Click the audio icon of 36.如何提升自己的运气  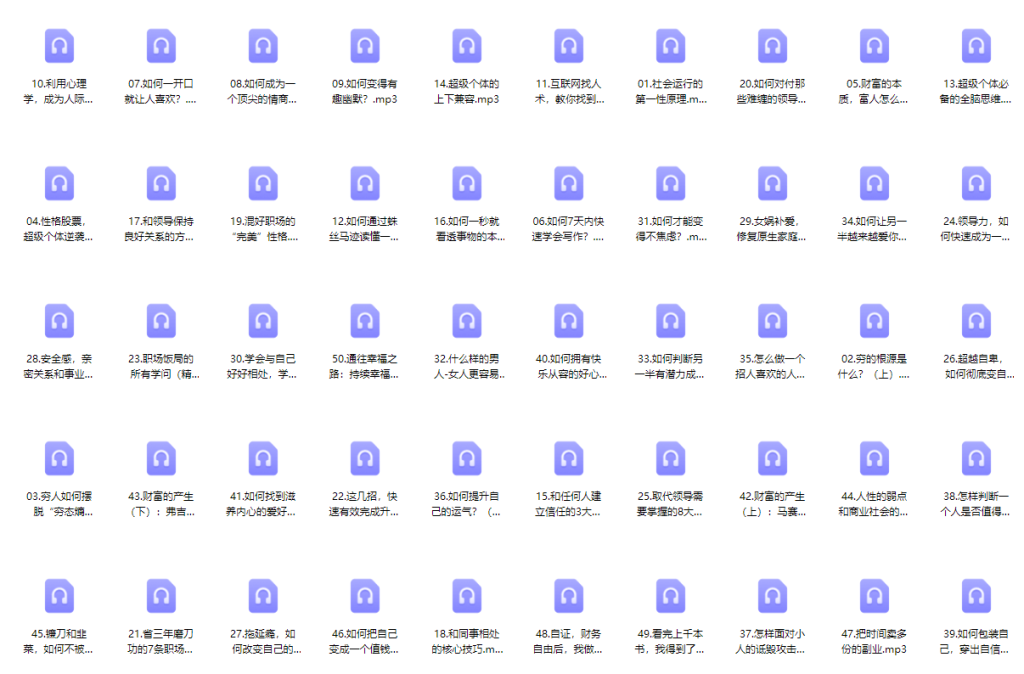tap(467, 458)
